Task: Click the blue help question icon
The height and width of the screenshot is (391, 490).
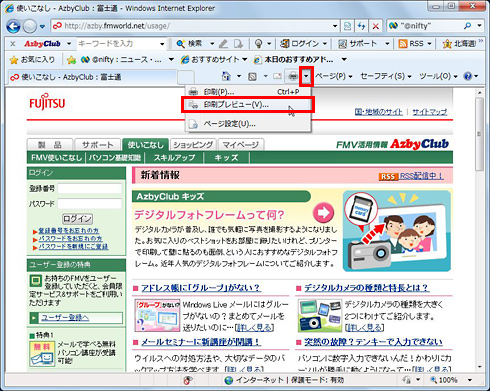Action: (468, 76)
